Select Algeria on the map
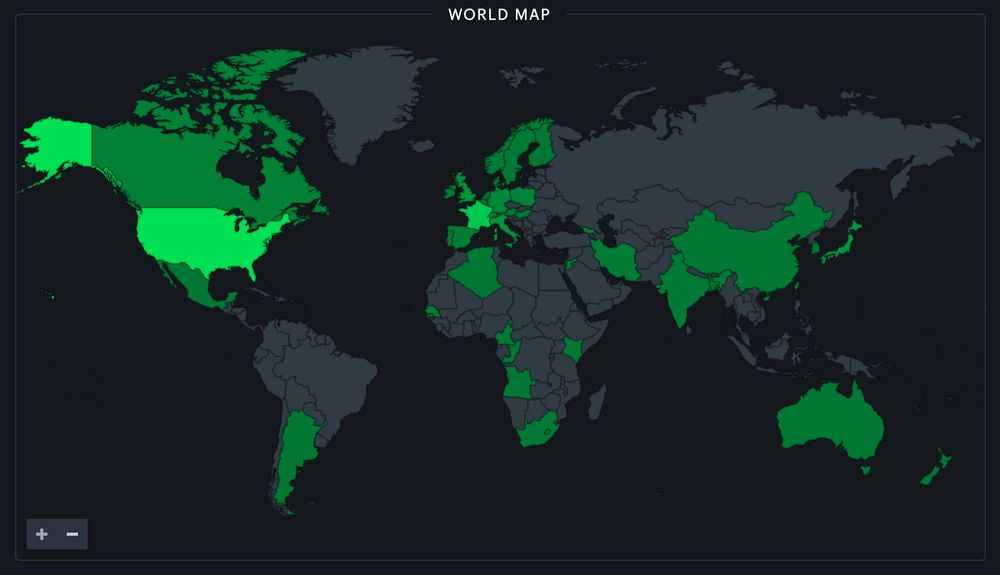This screenshot has height=575, width=1000. pos(478,271)
